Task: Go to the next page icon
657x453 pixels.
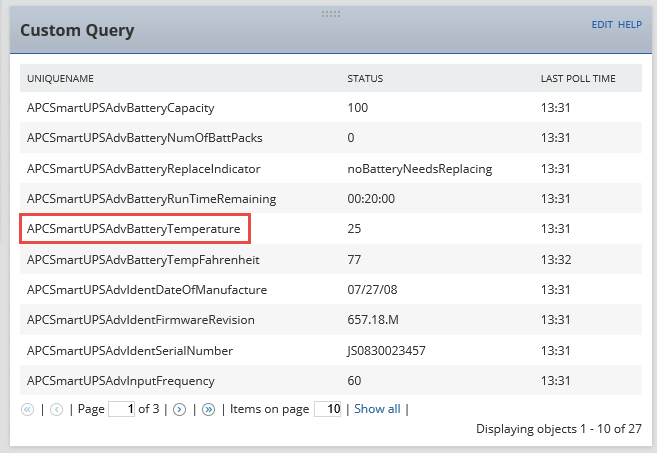Action: click(179, 409)
